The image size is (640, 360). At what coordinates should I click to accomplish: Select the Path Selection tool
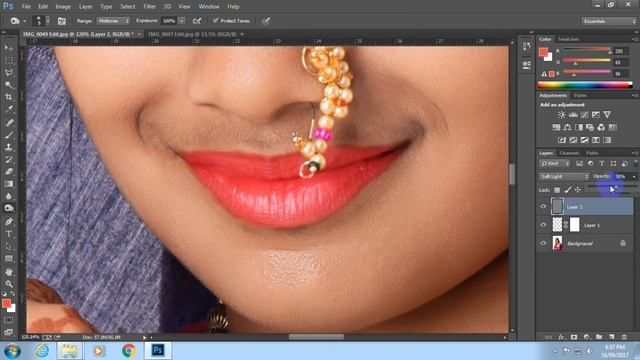point(9,246)
